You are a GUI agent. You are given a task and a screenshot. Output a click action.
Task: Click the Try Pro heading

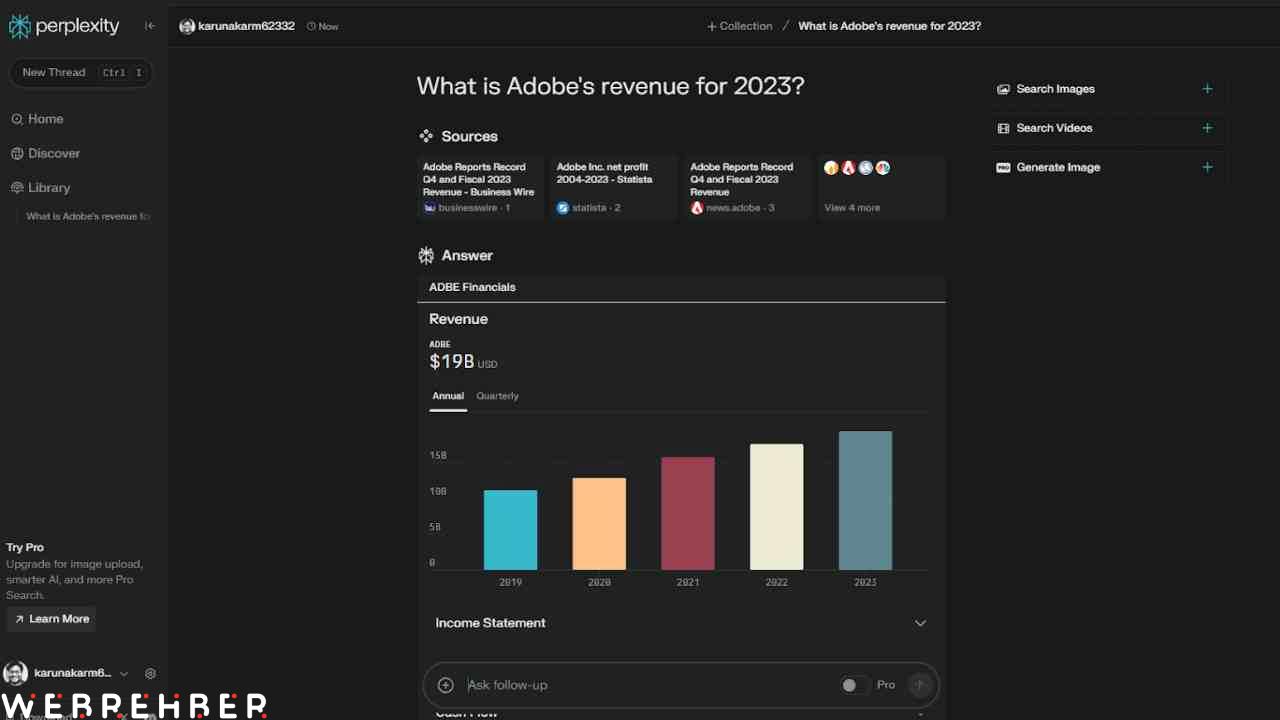pyautogui.click(x=25, y=547)
